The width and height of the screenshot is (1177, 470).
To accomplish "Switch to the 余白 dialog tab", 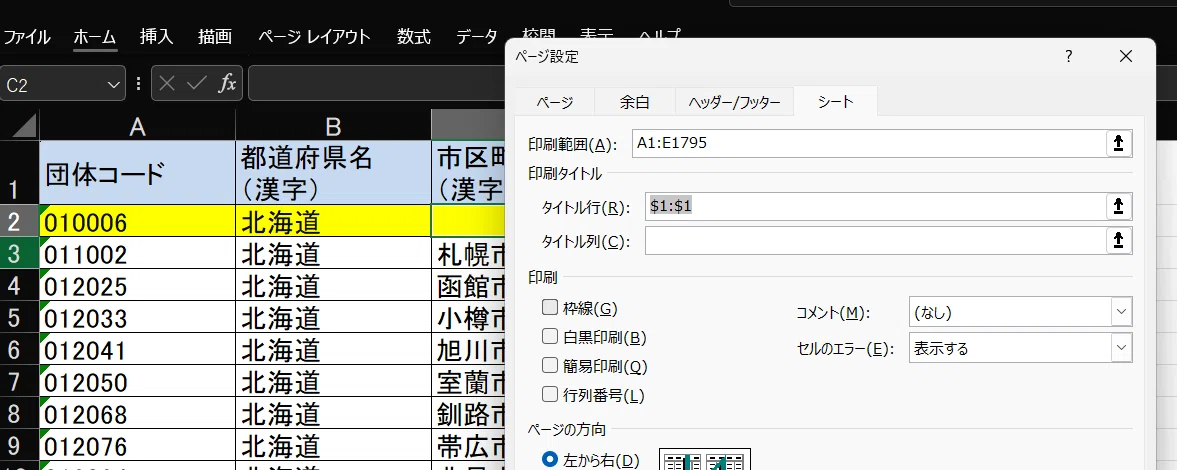I will tap(634, 102).
